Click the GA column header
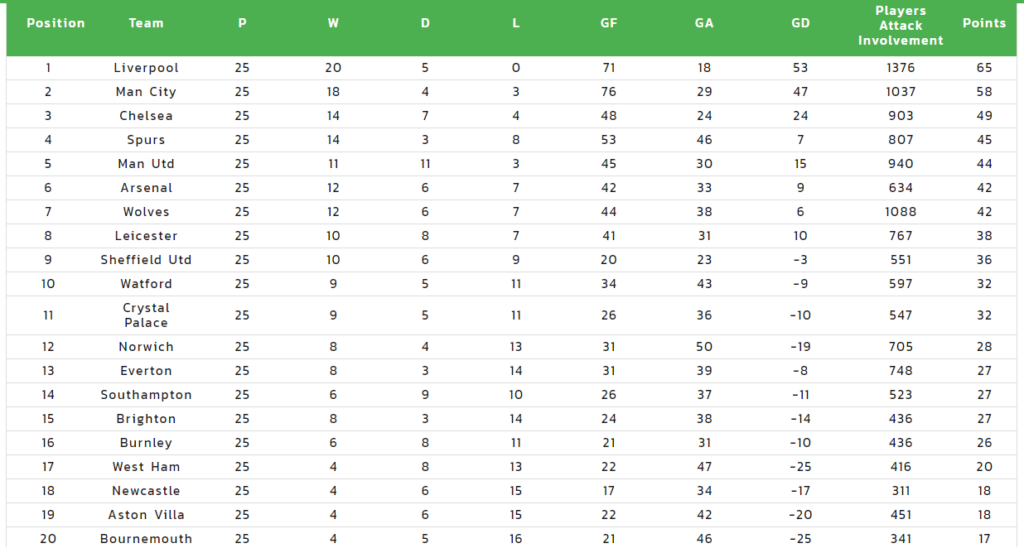 (704, 24)
